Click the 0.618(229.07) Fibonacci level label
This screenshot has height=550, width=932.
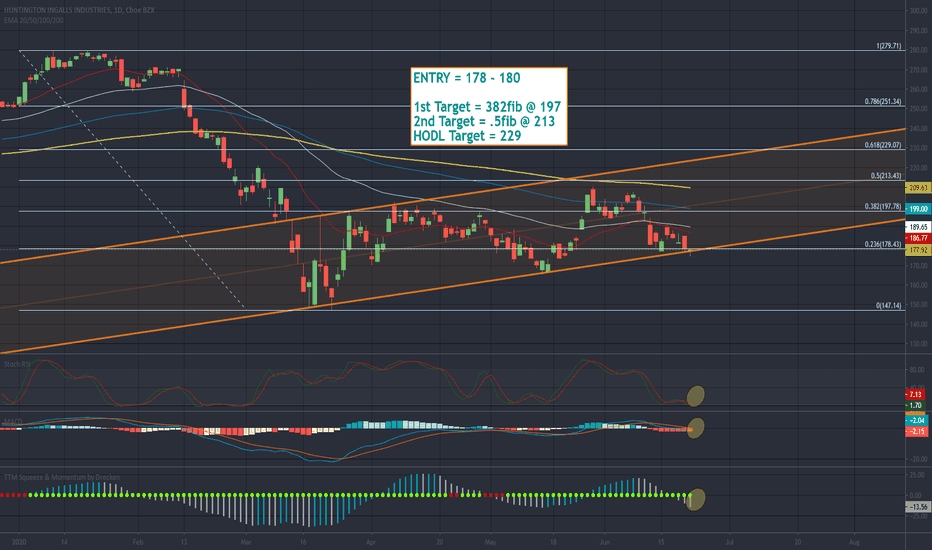[883, 144]
